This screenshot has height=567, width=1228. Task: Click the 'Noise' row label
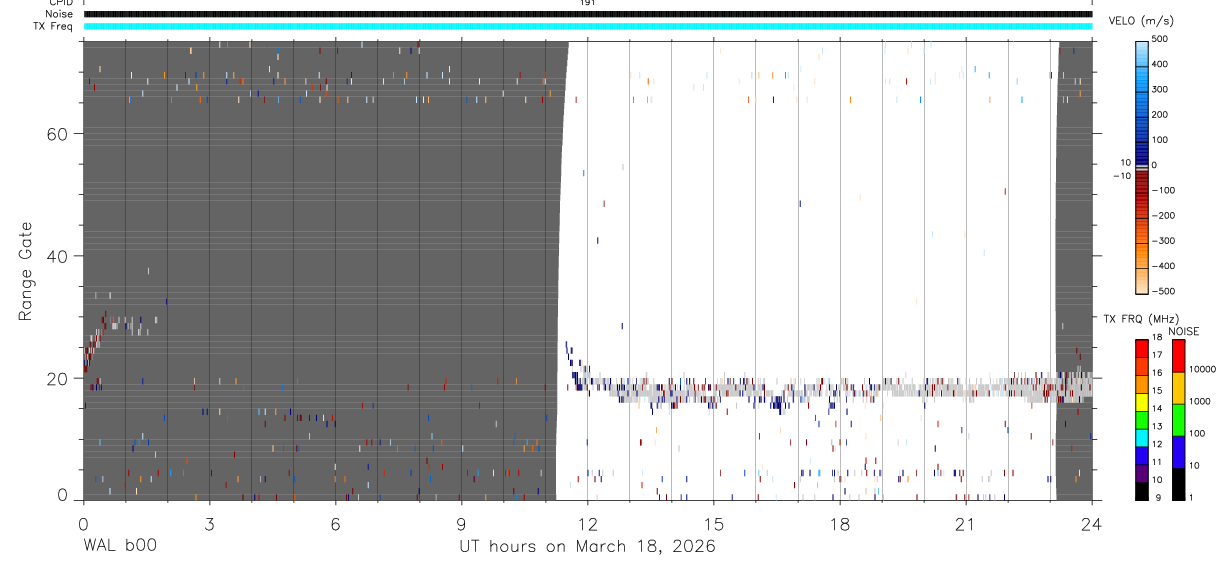pos(59,14)
